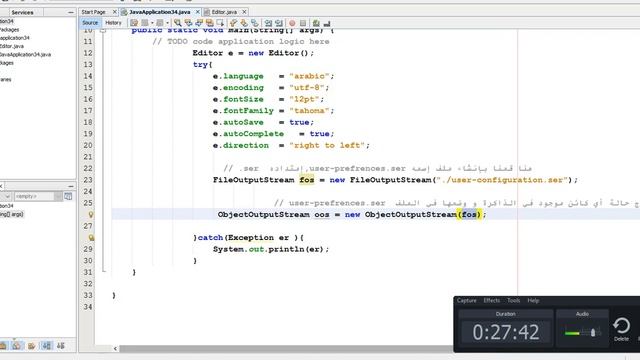Click Find Previous Occurrence icon
Viewport: 640px width, 360px height.
tap(188, 23)
